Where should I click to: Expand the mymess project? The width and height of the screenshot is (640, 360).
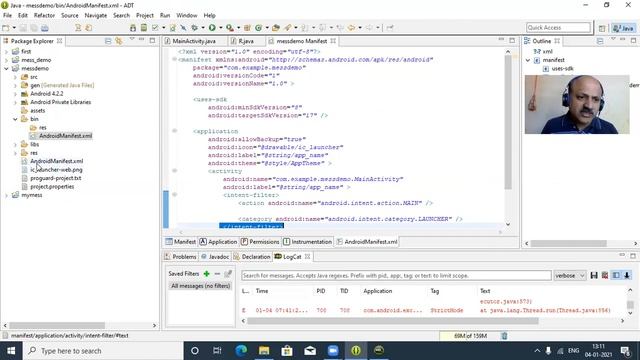(x=7, y=195)
